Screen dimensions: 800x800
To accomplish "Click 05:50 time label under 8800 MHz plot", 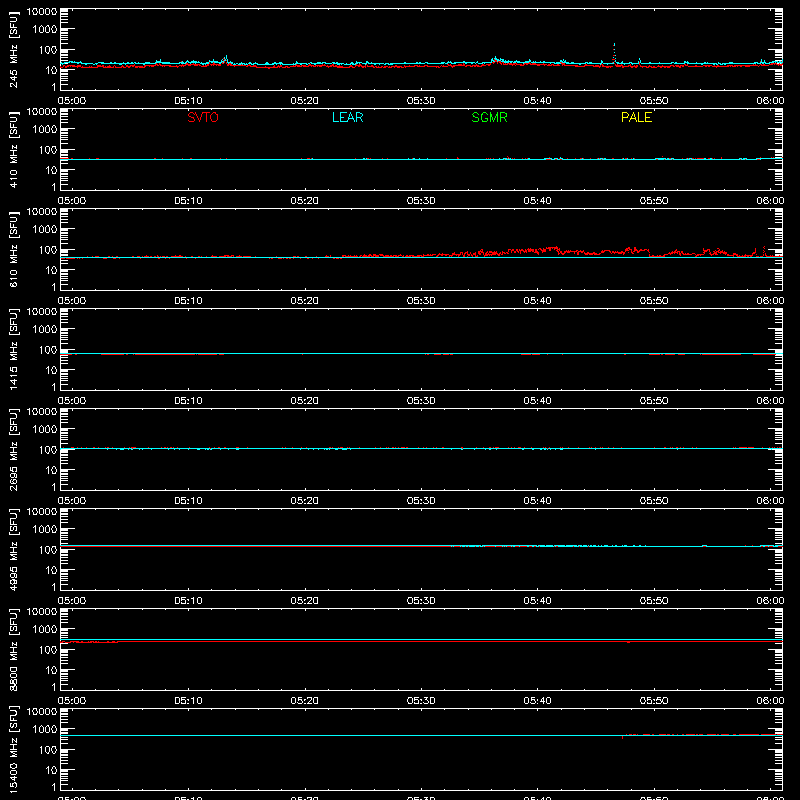I will (x=654, y=701).
